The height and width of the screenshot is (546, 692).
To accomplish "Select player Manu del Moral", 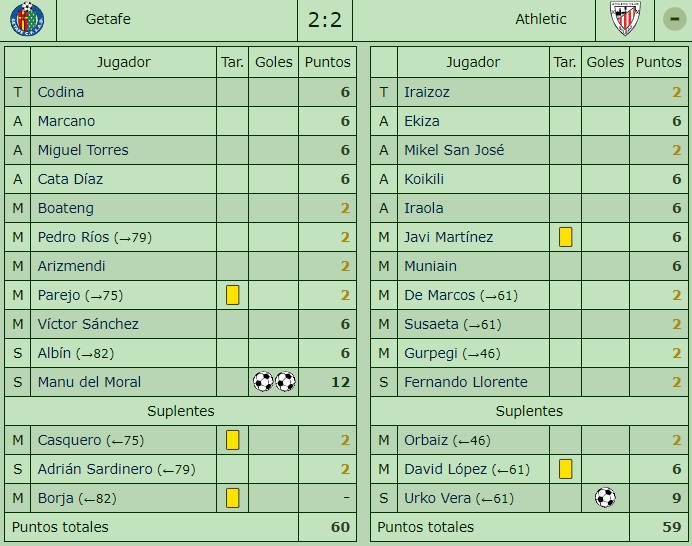I will (x=89, y=382).
